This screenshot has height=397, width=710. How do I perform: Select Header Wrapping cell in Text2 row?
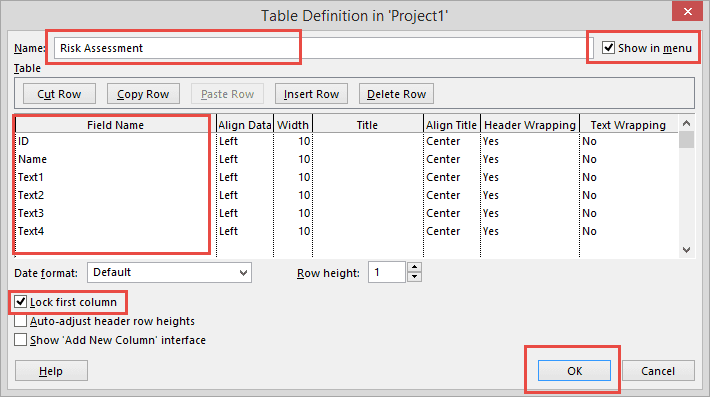[x=530, y=195]
